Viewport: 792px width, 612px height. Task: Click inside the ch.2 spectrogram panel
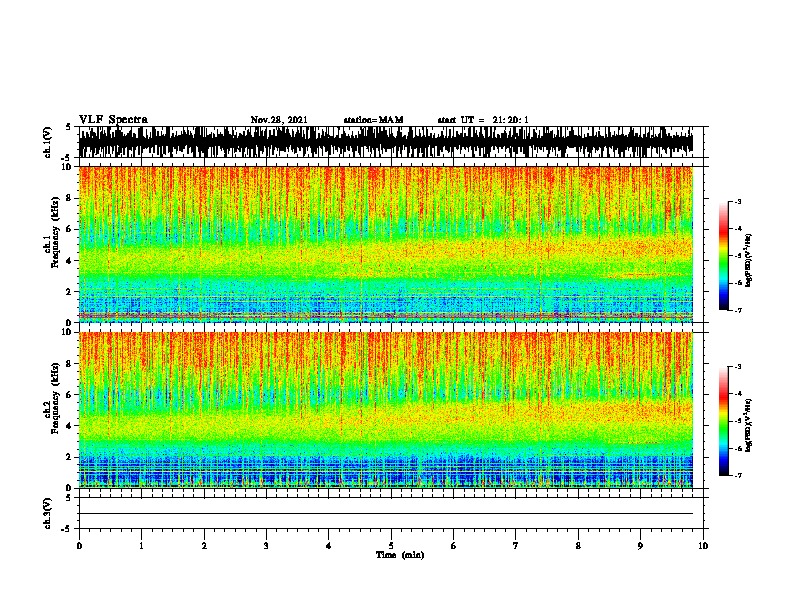(386, 410)
